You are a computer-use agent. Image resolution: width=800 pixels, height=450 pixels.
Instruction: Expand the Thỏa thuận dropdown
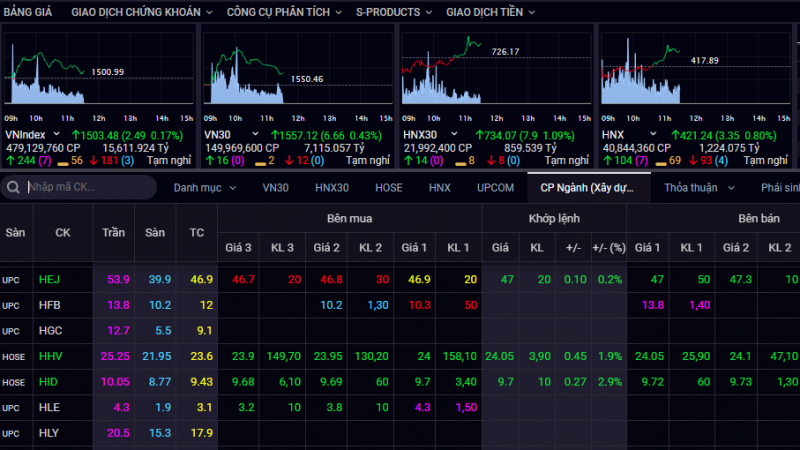pos(699,188)
